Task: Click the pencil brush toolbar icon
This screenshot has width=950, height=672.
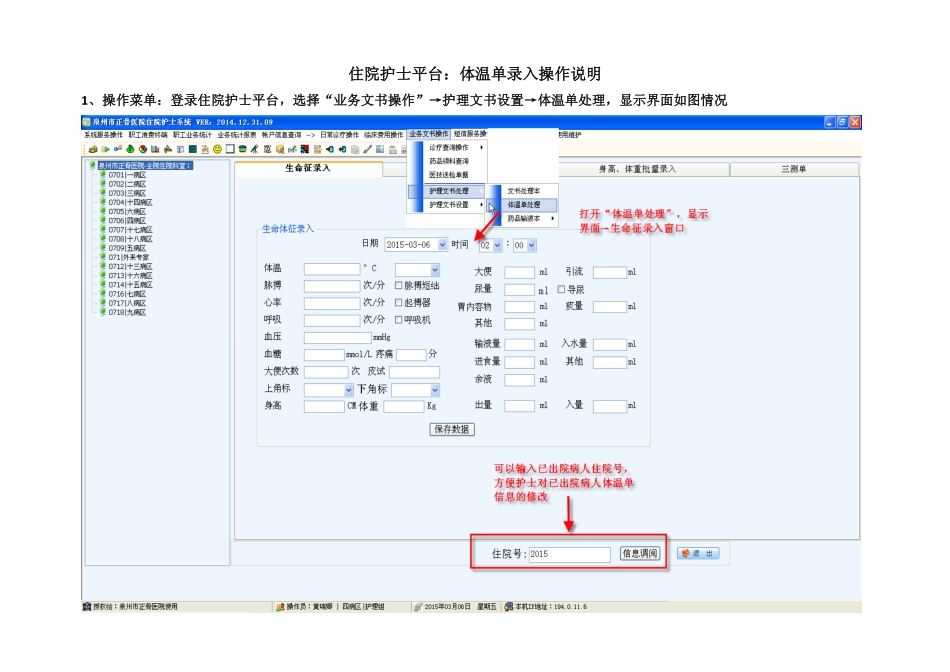Action: click(x=367, y=149)
